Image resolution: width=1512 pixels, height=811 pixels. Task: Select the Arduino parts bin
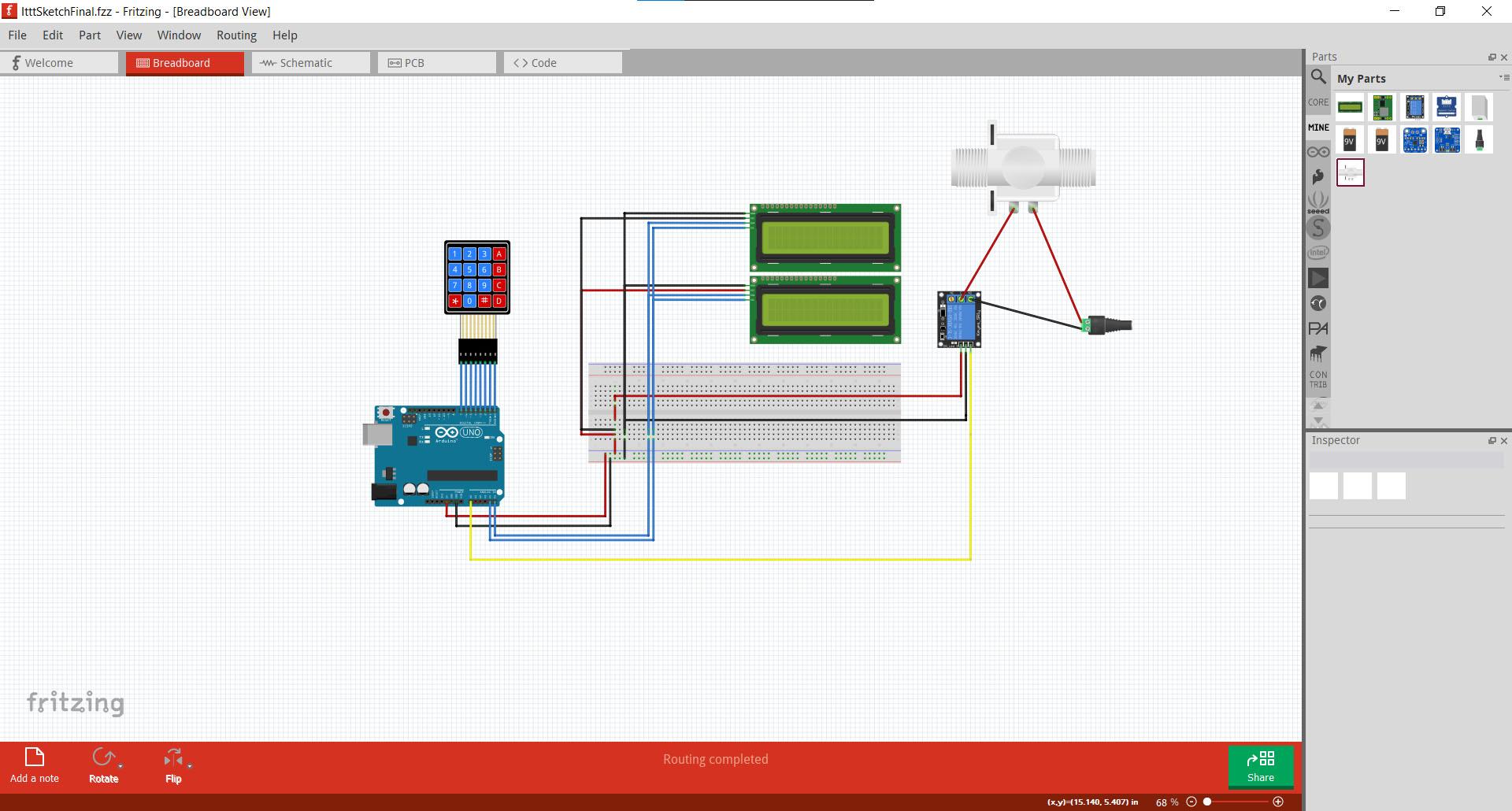coord(1318,151)
